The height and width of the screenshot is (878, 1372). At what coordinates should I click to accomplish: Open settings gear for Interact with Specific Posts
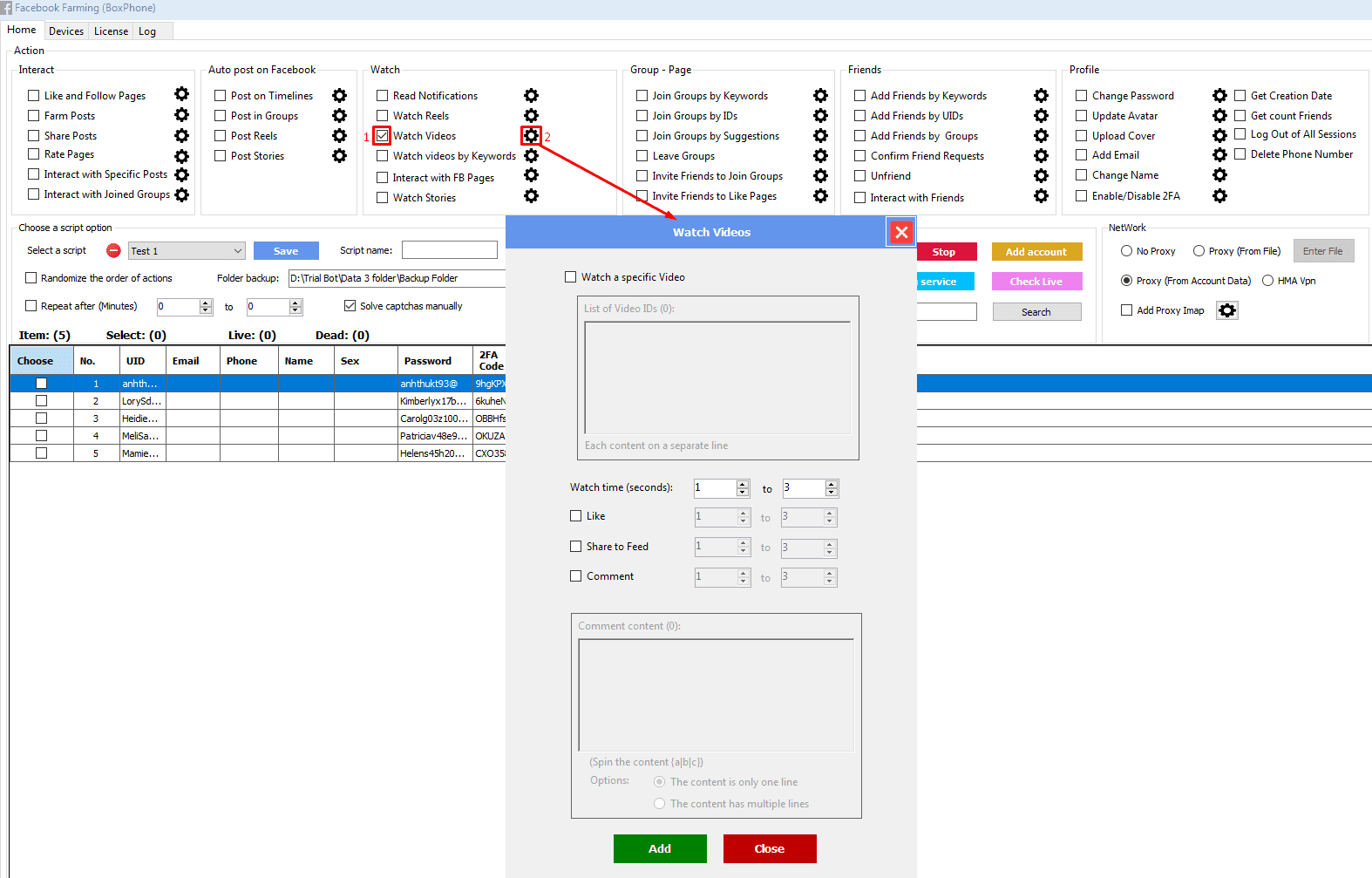[181, 174]
